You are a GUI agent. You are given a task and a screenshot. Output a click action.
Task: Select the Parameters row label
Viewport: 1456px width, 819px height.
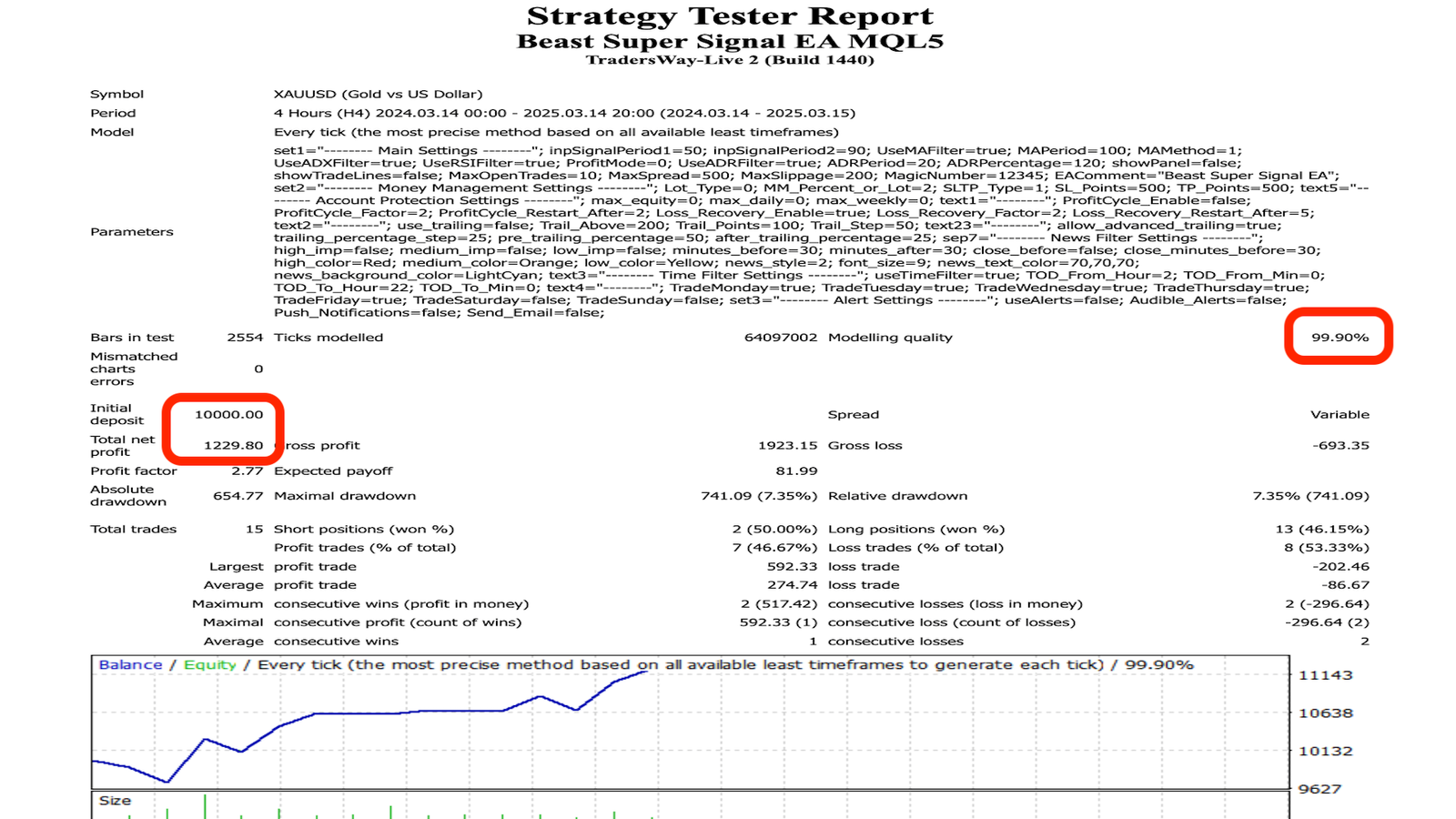(131, 231)
